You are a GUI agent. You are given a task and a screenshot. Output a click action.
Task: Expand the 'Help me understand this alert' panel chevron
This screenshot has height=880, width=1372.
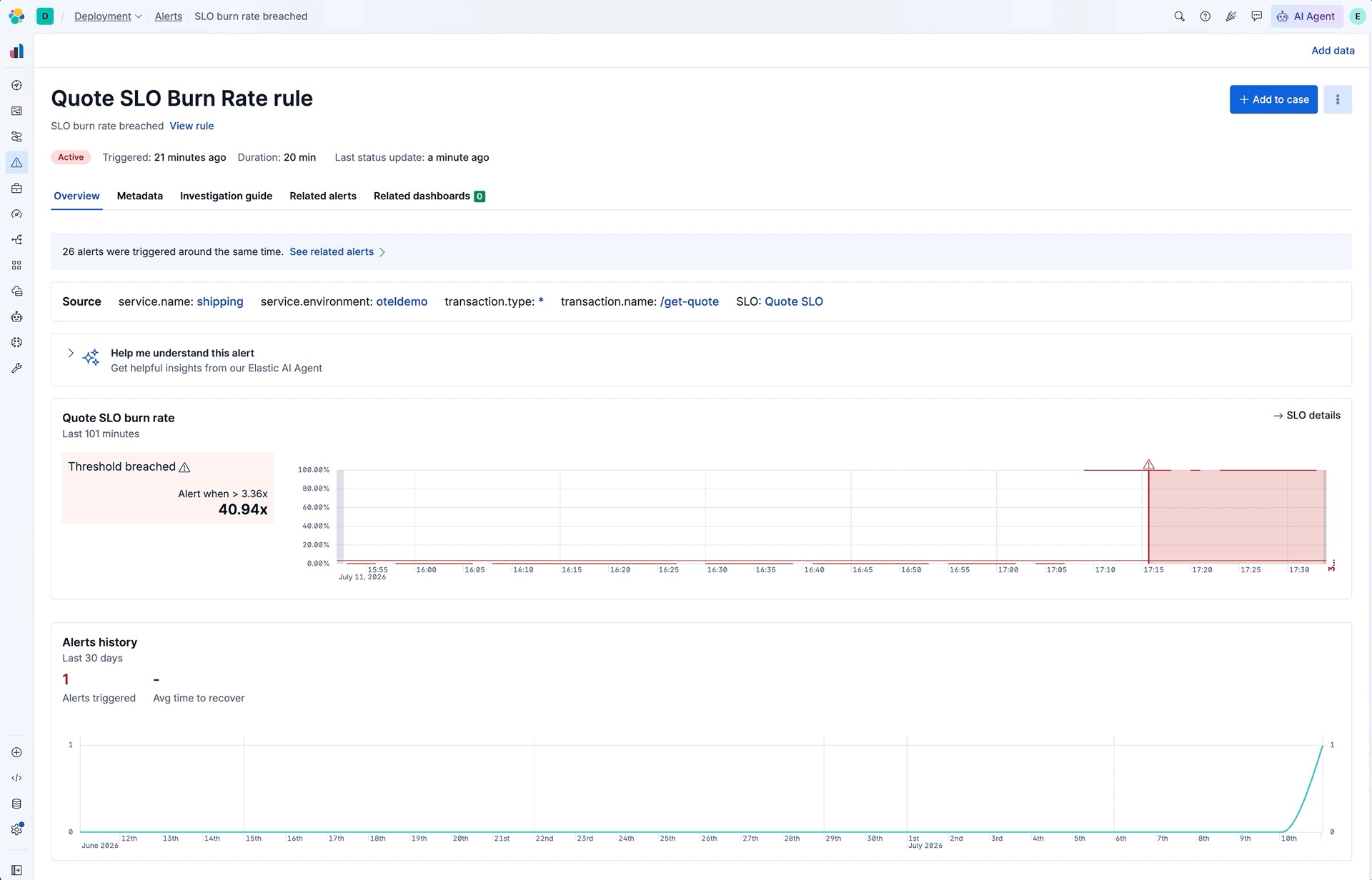(x=71, y=353)
